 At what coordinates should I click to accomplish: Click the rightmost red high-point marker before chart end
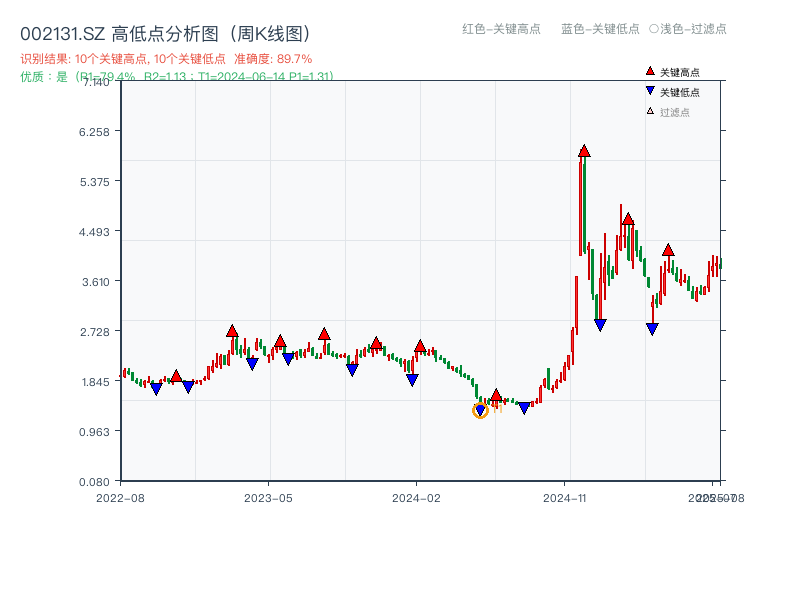(x=668, y=250)
